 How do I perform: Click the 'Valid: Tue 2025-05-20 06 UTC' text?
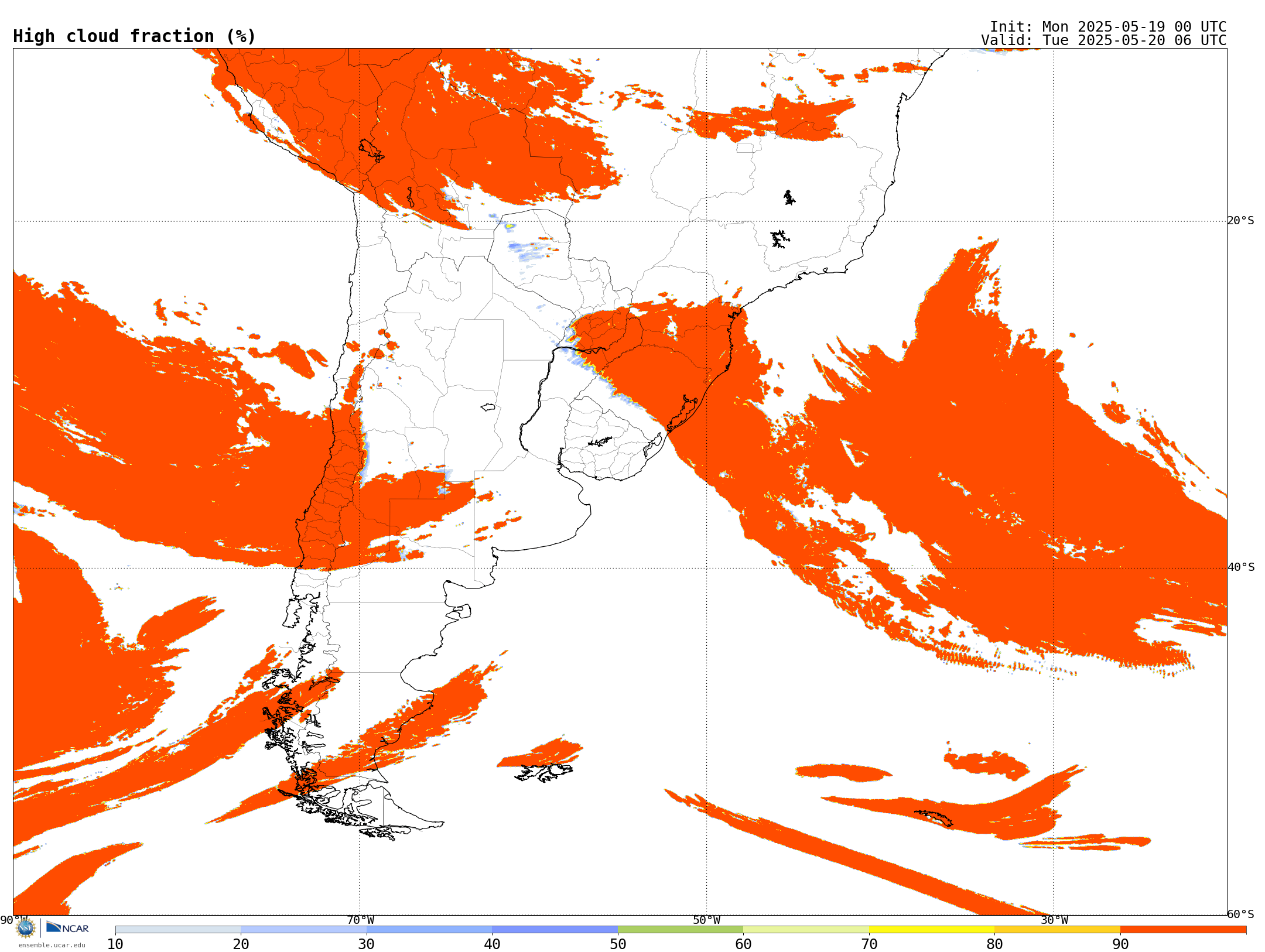click(x=1104, y=40)
